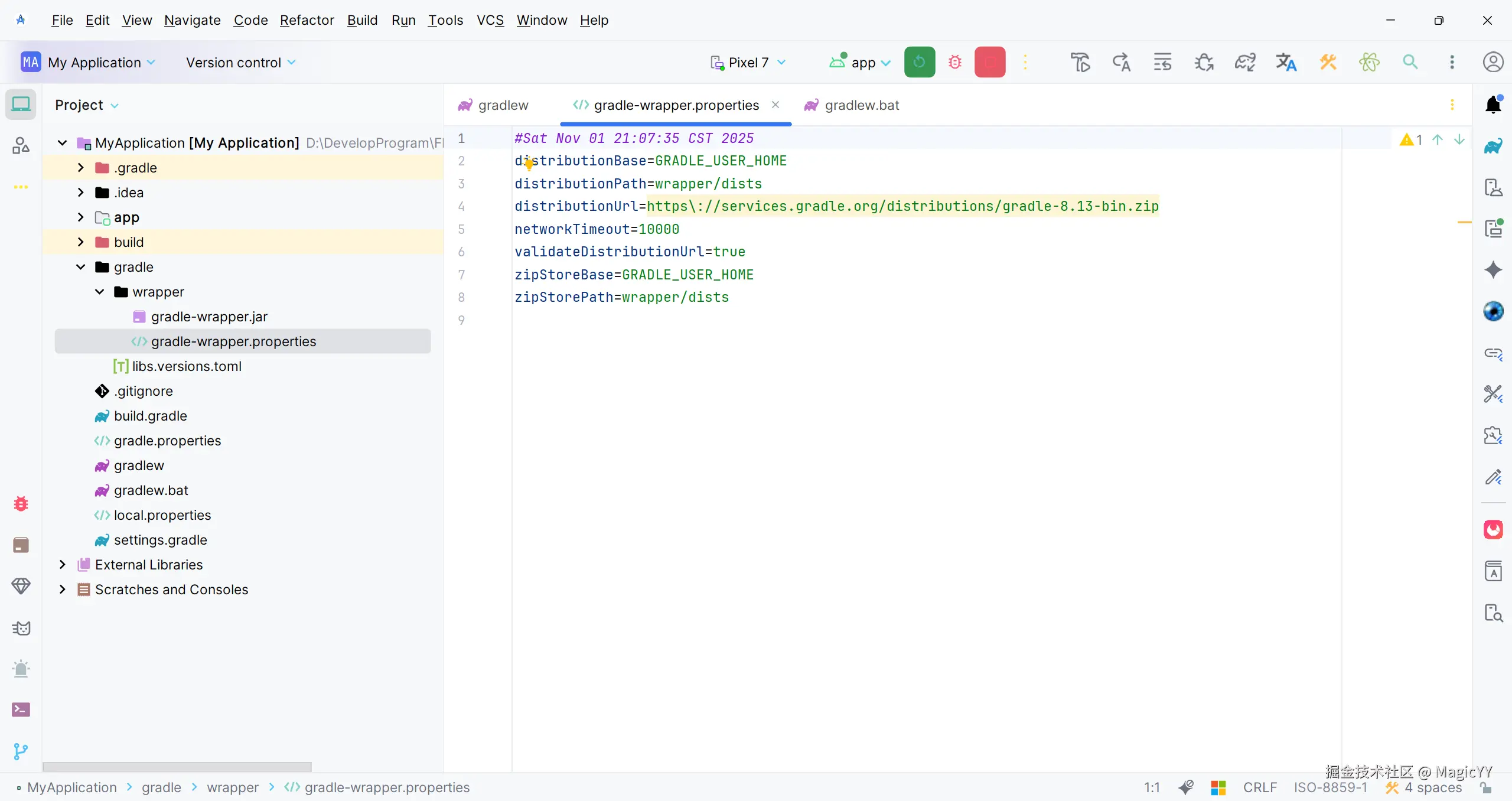
Task: Click the project tree horizontal scrollbar
Action: [x=177, y=767]
